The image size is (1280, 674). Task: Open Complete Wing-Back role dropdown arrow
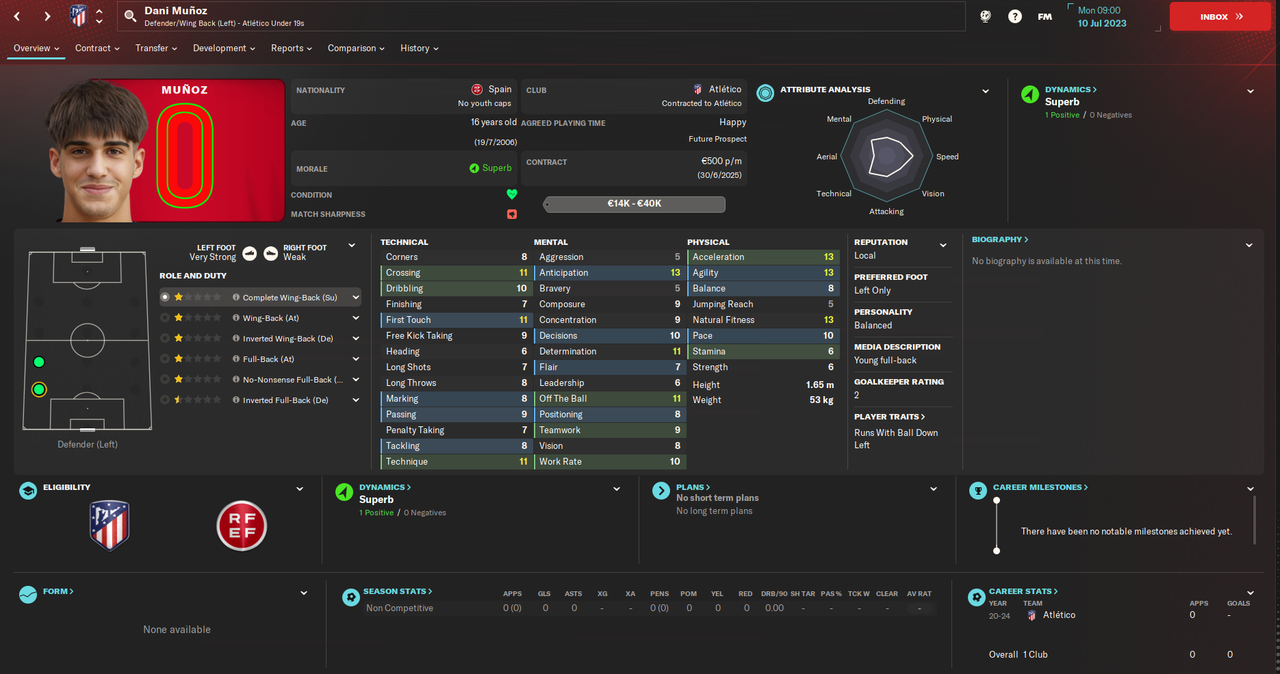click(x=355, y=297)
